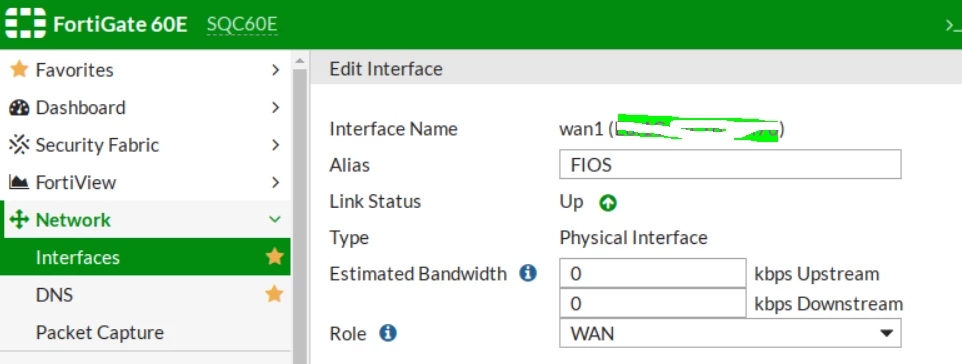Screen dimensions: 962x364
Task: Click the Favorites star icon
Action: 20,69
